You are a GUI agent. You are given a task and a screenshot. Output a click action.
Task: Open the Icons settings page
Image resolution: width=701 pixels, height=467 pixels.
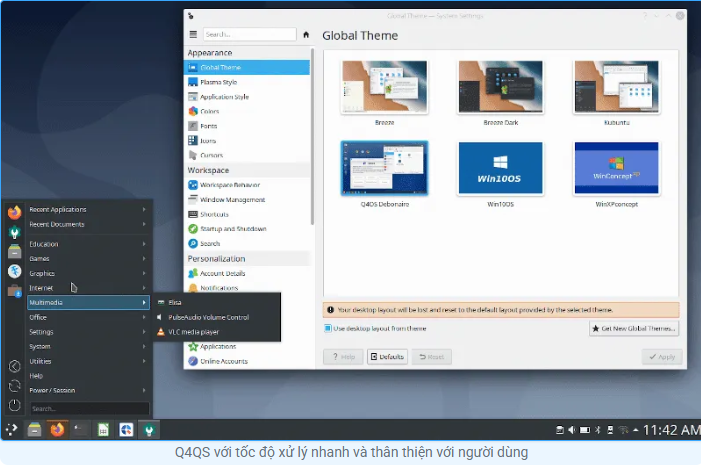pos(247,140)
